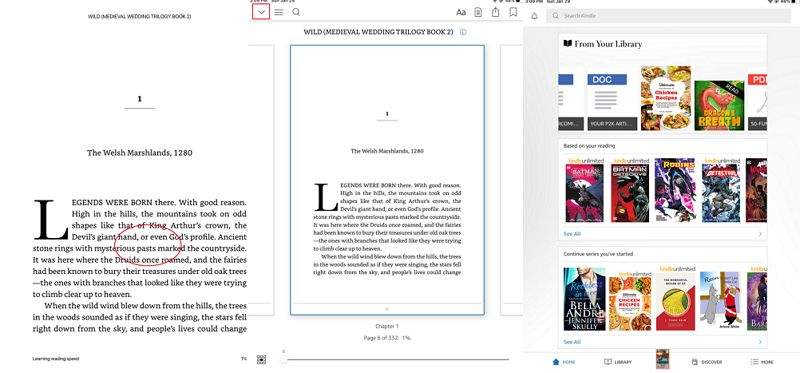
Task: Tap the share icon in reader toolbar
Action: (495, 12)
